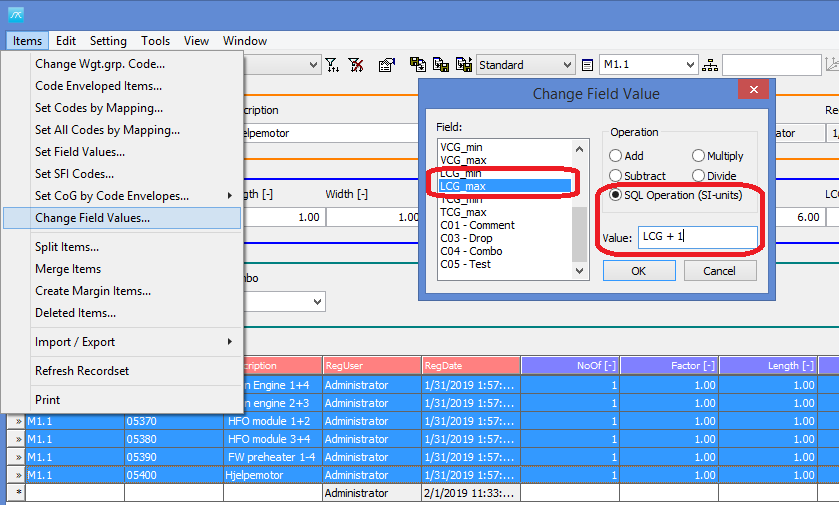Viewport: 839px width, 505px height.
Task: Choose Set Field Values... entry
Action: coord(122,152)
